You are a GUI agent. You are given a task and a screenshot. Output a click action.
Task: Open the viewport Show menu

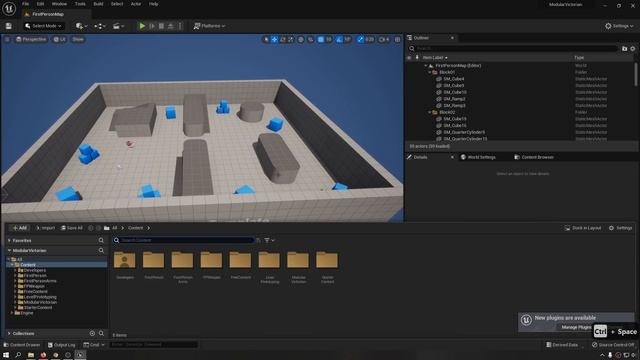78,39
